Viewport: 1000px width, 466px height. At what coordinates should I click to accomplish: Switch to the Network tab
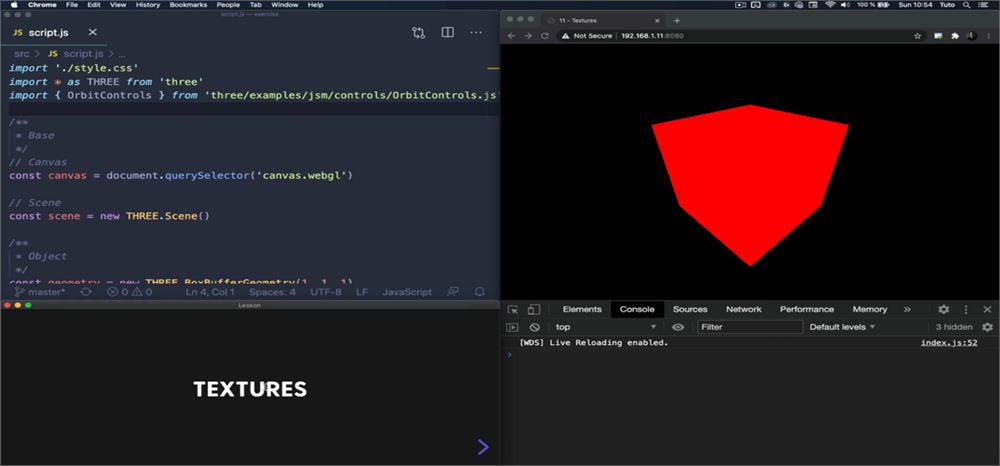click(x=744, y=309)
